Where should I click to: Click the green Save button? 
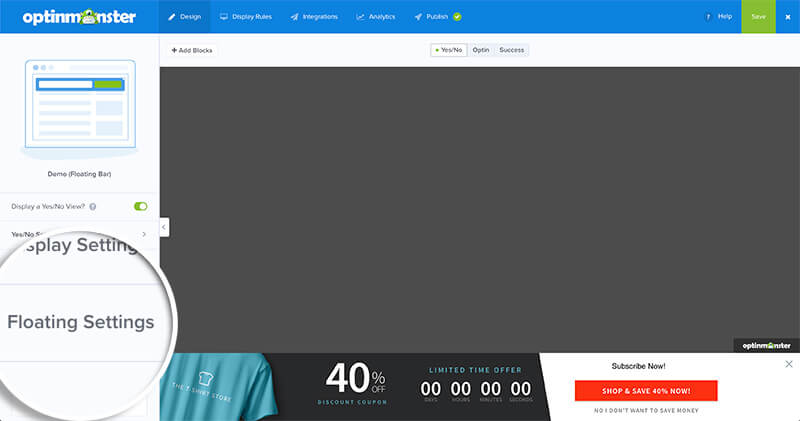coord(758,17)
